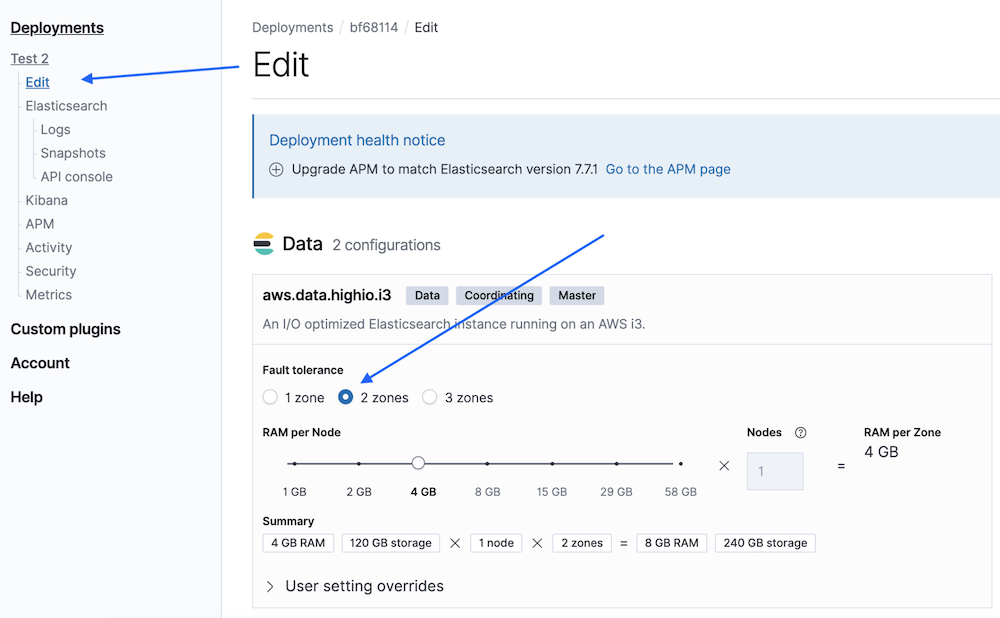Viewport: 1000px width, 618px height.
Task: Open API console under Elasticsearch
Action: click(x=77, y=177)
